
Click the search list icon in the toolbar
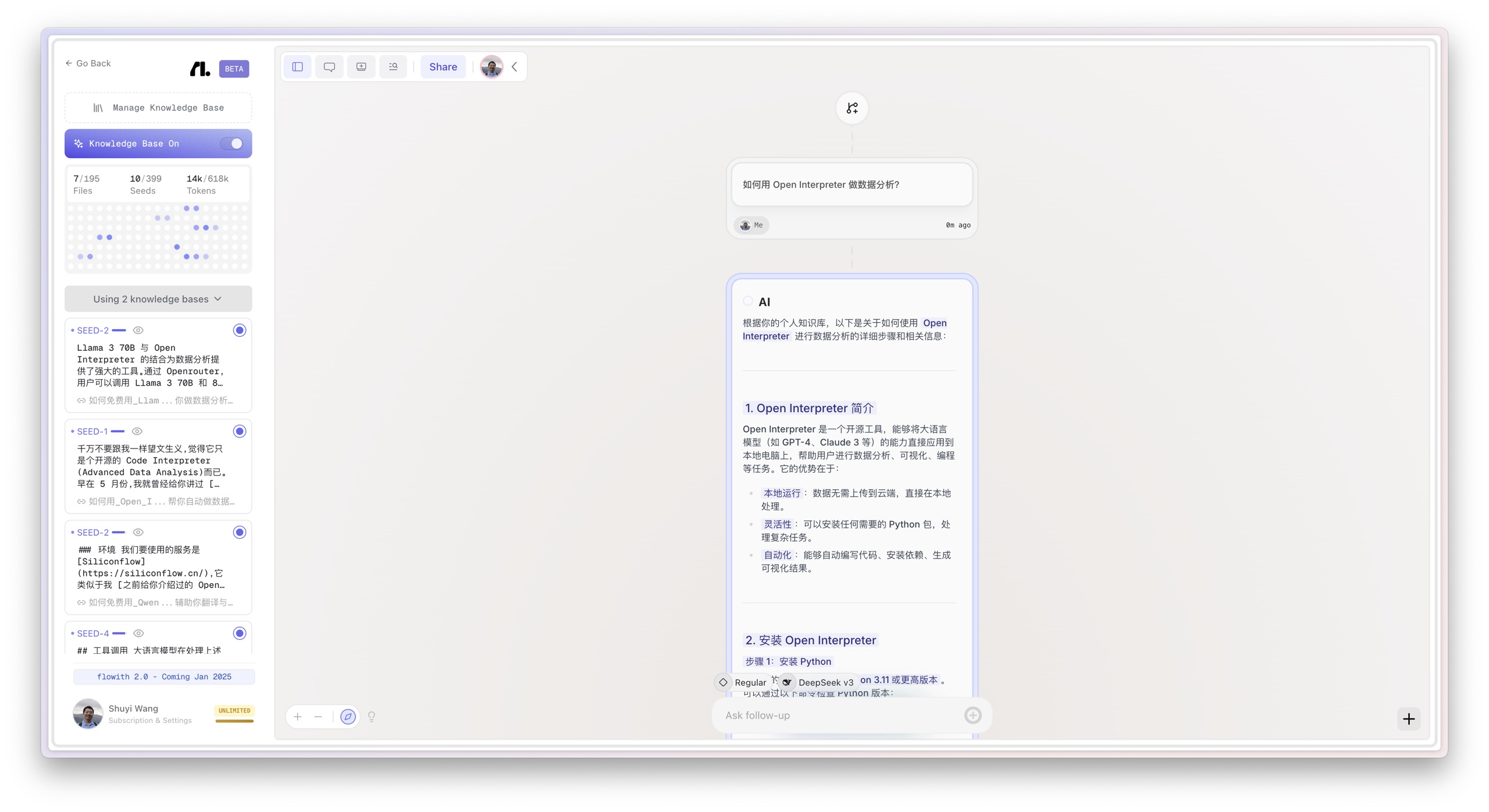pyautogui.click(x=393, y=67)
